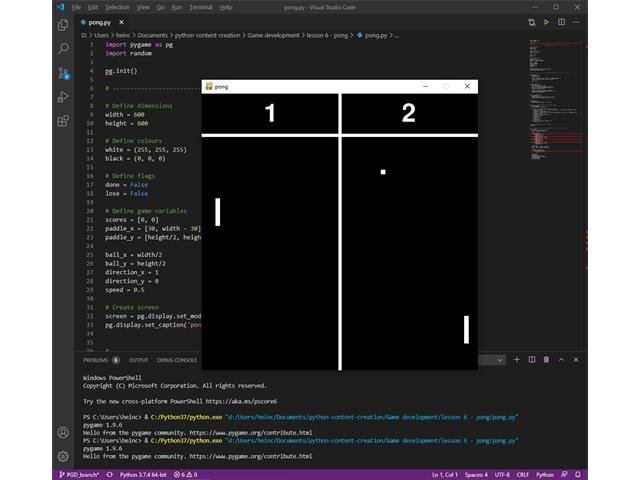Open the Run and Debug view

(63, 97)
